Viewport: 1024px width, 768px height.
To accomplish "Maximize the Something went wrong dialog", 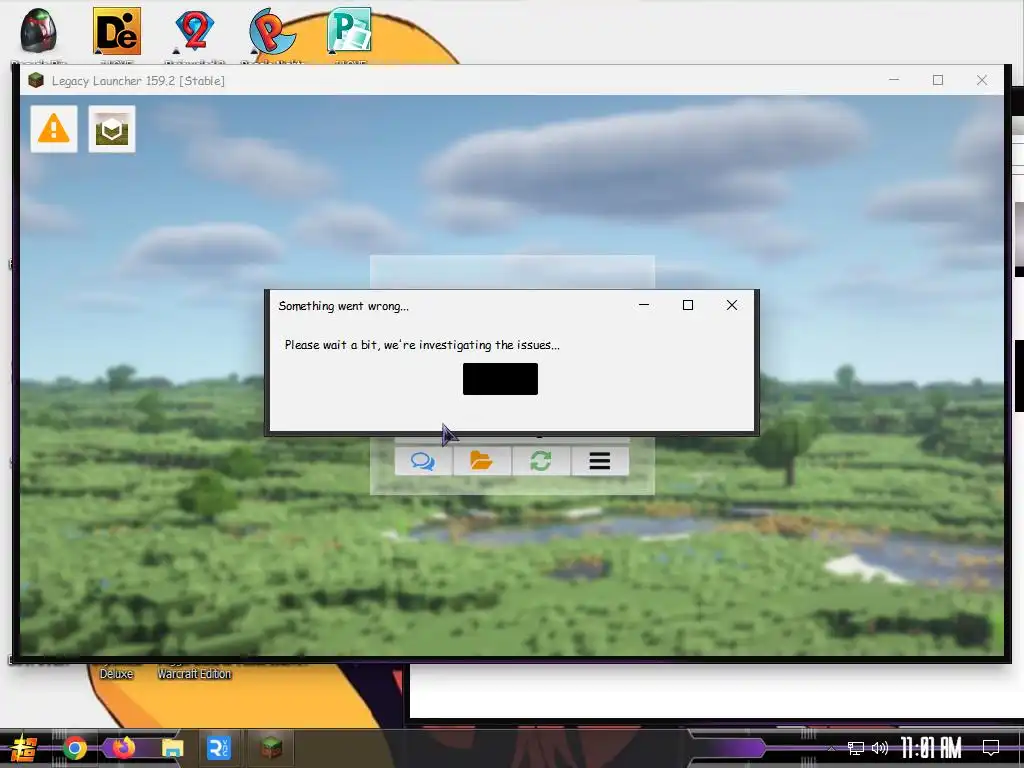I will pos(688,305).
